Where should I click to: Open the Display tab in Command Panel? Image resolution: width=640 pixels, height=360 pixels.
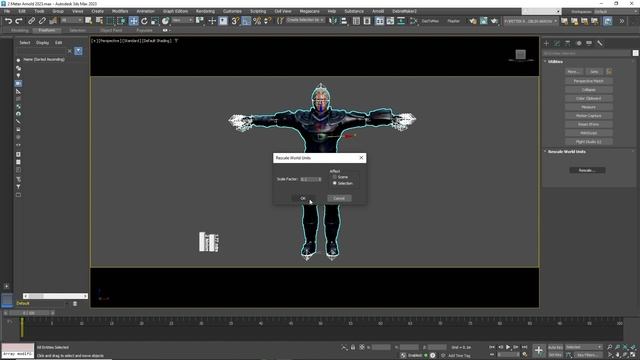pos(589,43)
